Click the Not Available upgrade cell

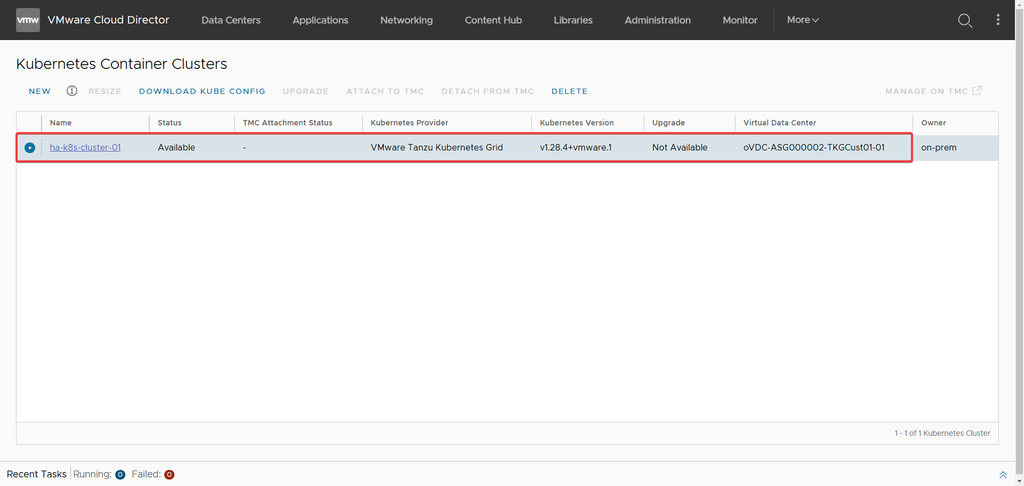[679, 148]
